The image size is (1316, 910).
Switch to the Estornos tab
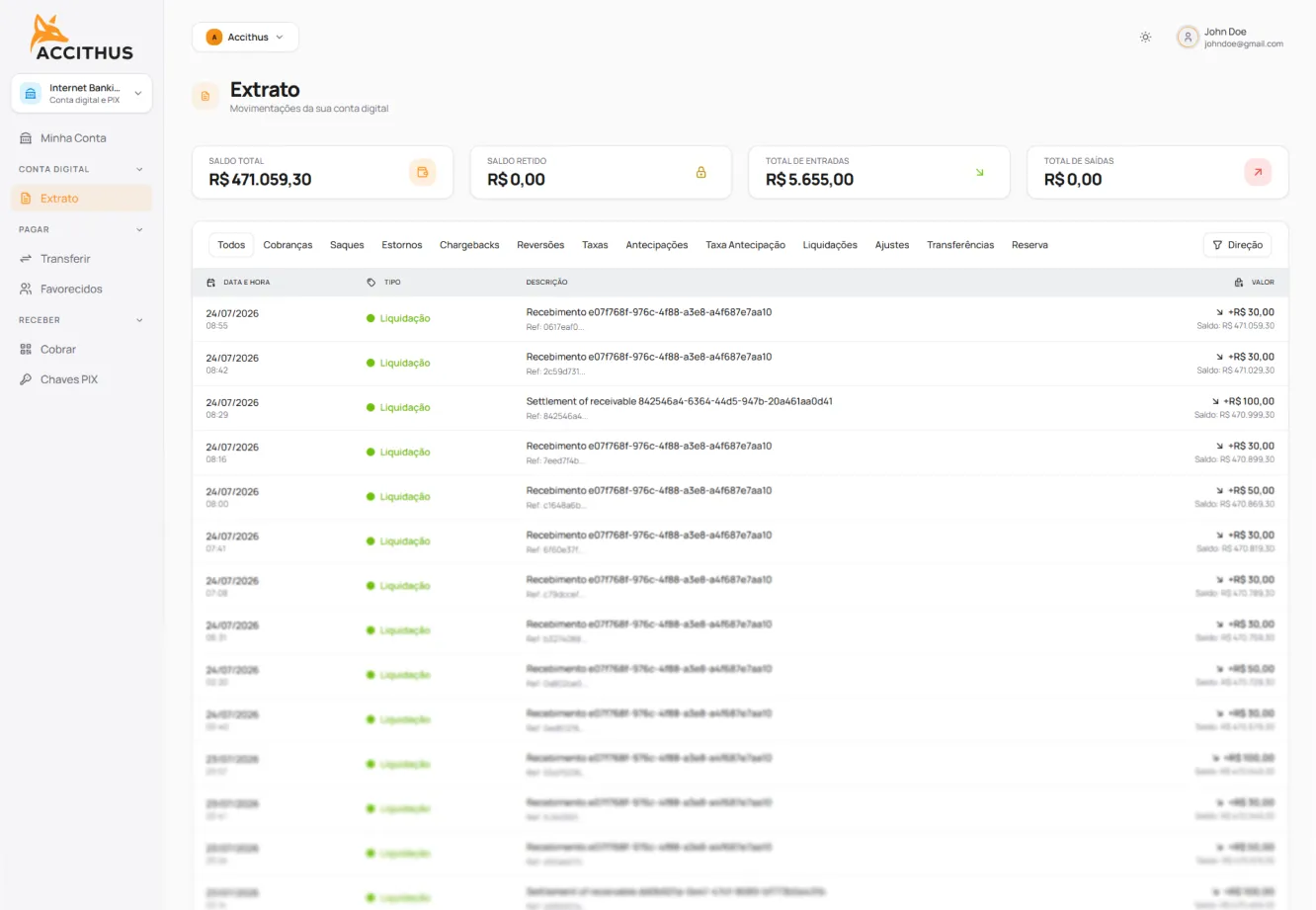tap(402, 245)
